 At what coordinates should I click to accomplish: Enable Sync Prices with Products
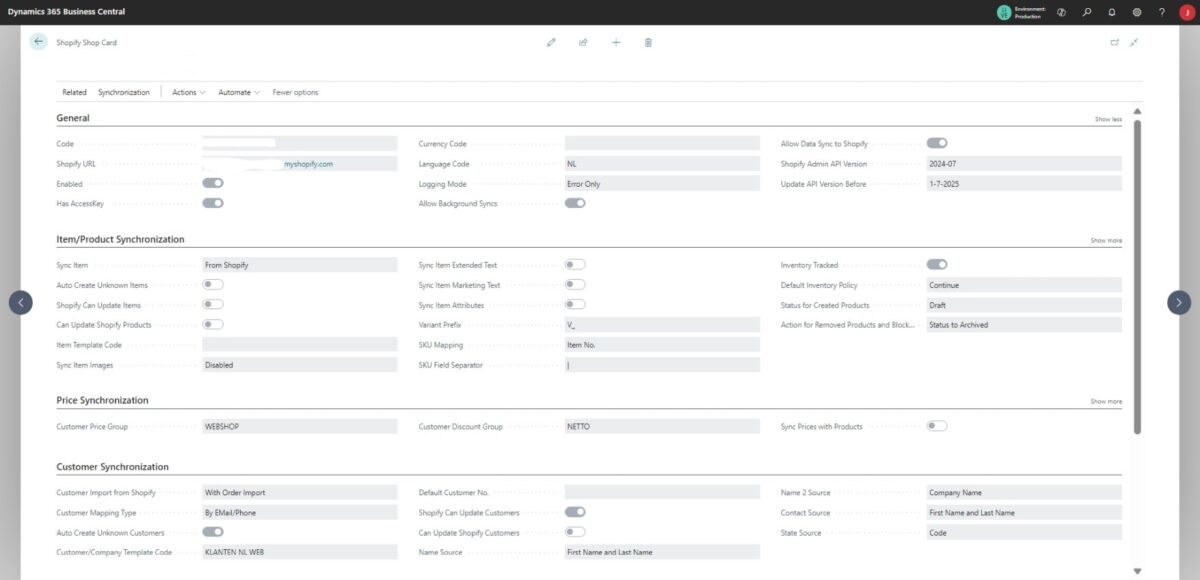pos(937,426)
